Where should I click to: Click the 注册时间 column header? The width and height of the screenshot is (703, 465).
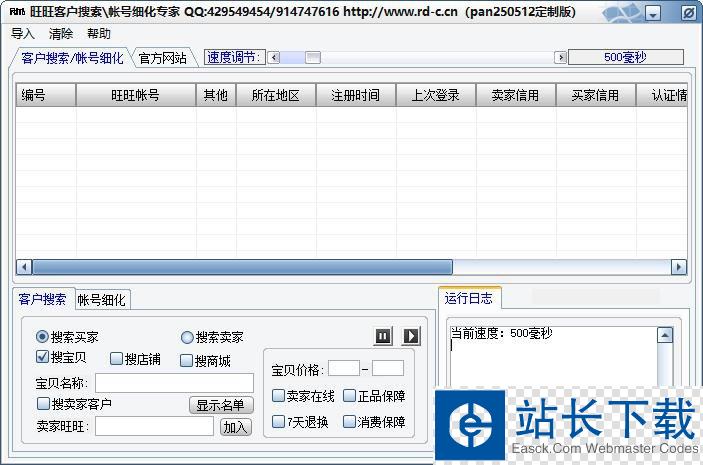click(356, 95)
